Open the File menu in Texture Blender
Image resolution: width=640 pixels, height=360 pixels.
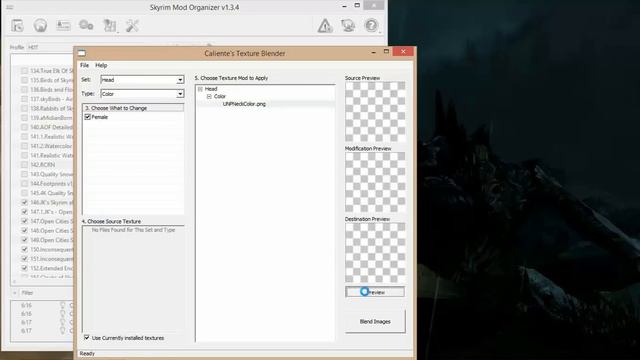(84, 65)
